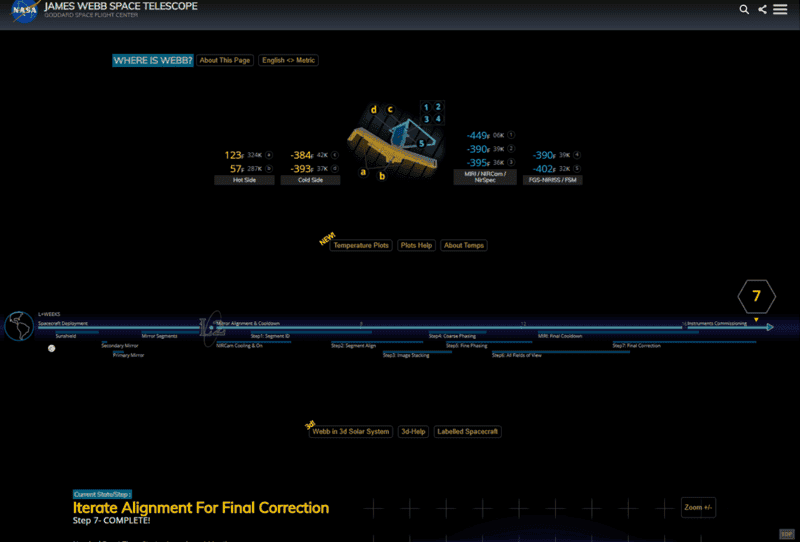Click Step3: Image Stacking entry
Viewport: 800px width, 542px height.
tap(406, 355)
